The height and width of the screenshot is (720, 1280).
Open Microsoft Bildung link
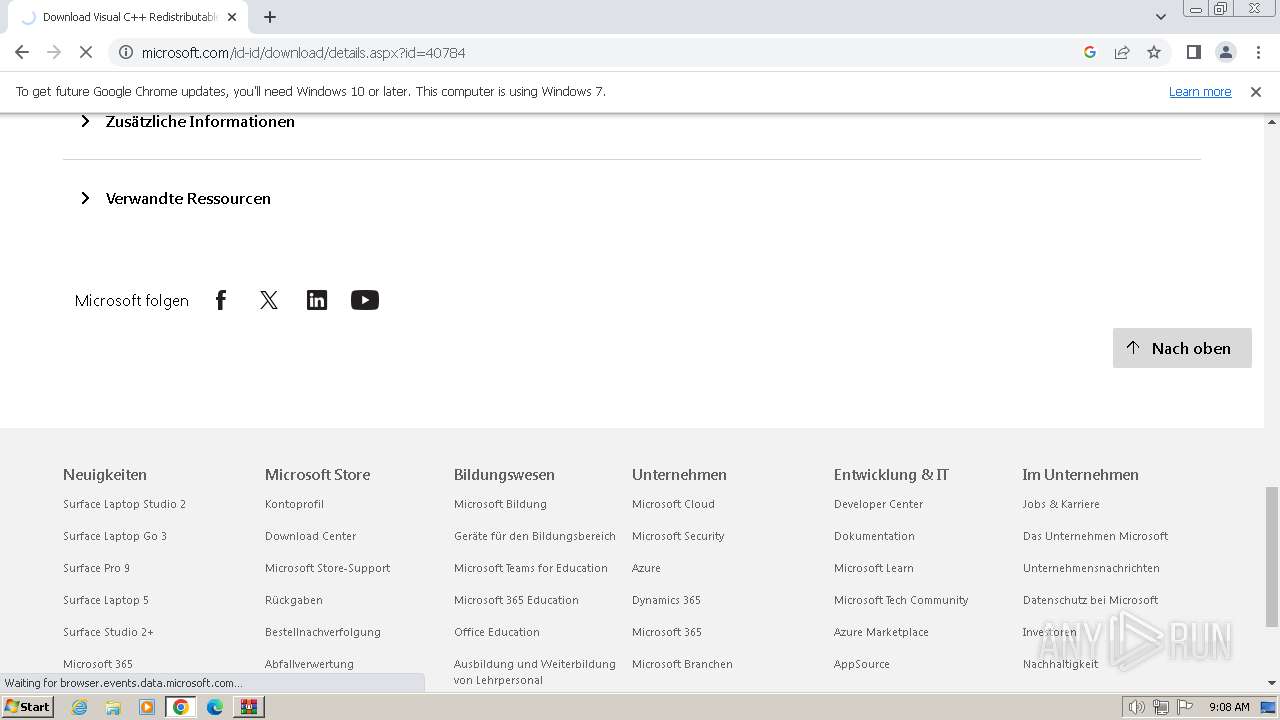point(500,504)
